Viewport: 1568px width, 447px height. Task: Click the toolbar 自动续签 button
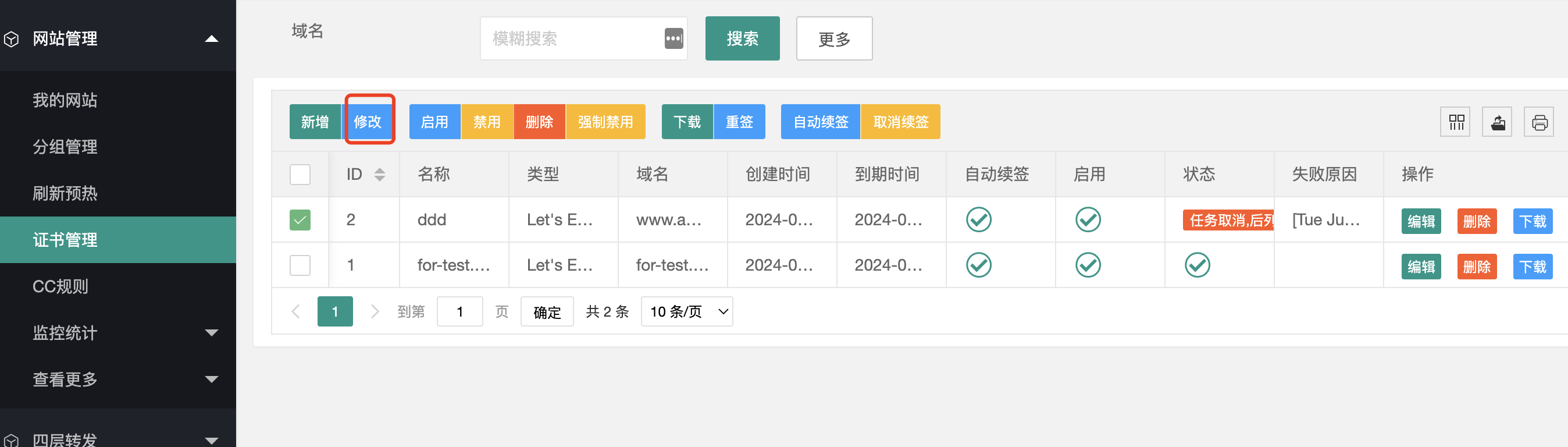pos(821,122)
